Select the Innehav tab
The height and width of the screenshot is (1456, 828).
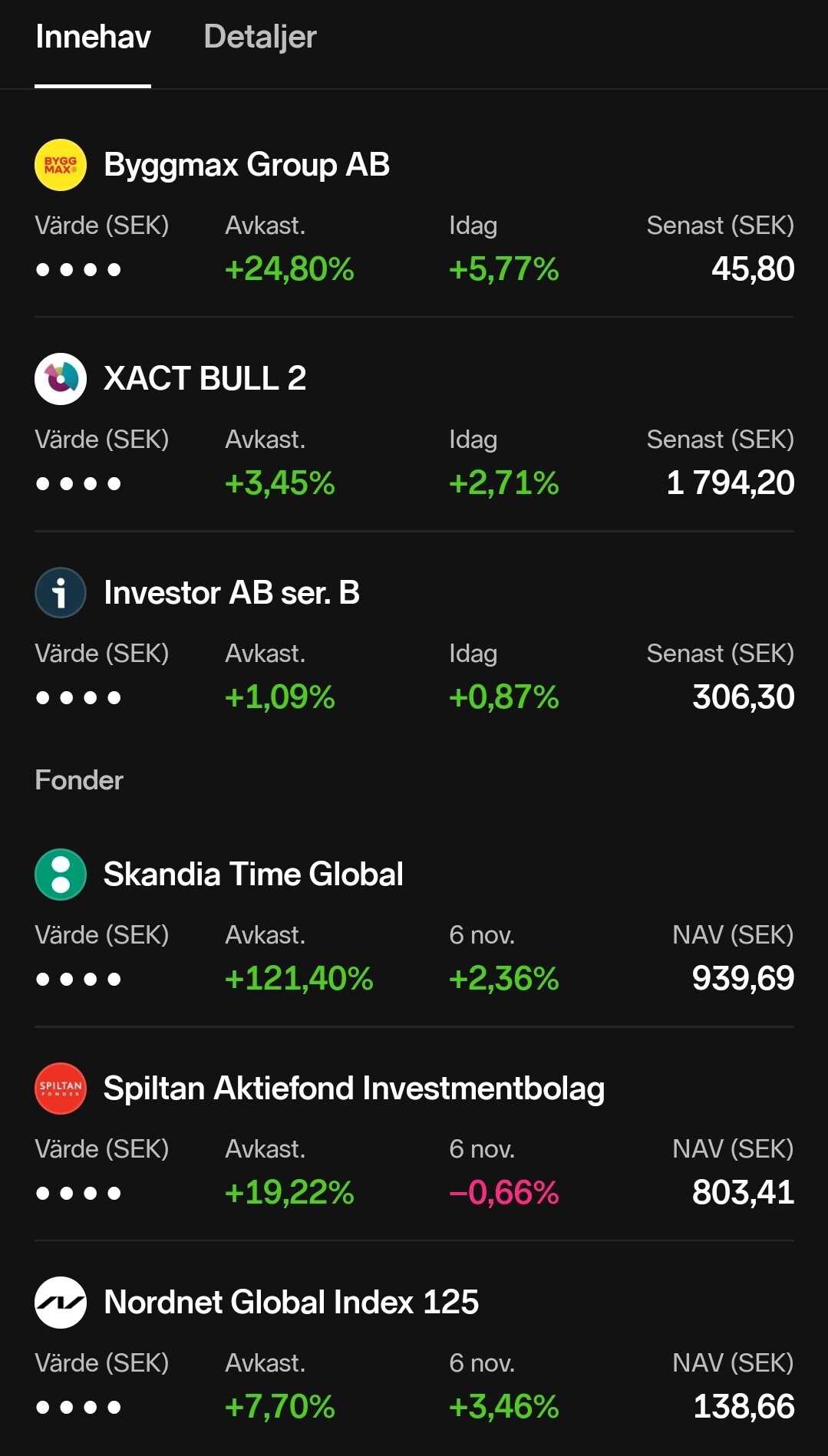coord(93,37)
